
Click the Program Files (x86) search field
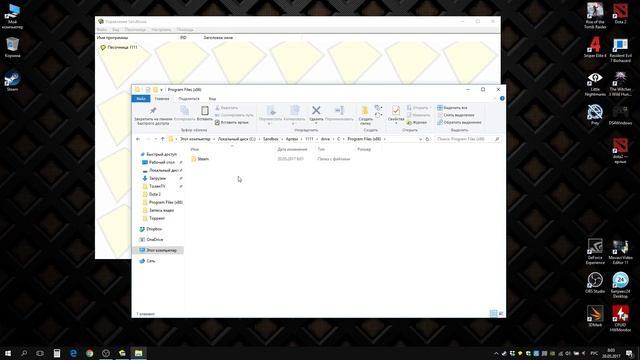click(467, 139)
